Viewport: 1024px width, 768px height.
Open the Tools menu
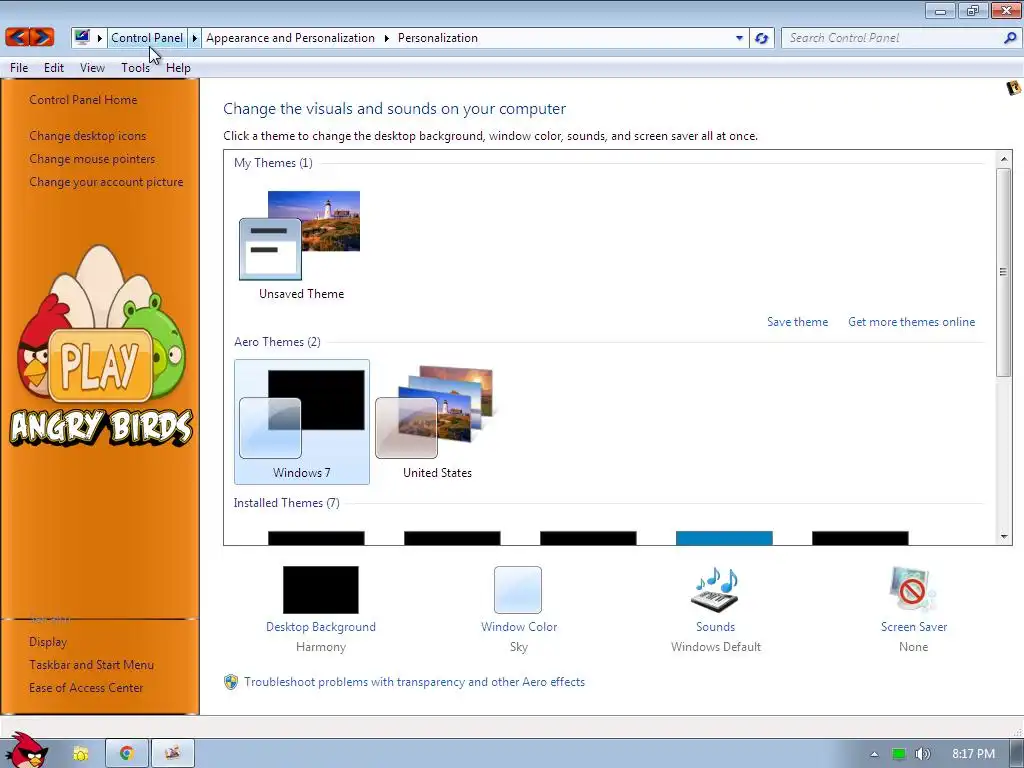[135, 67]
